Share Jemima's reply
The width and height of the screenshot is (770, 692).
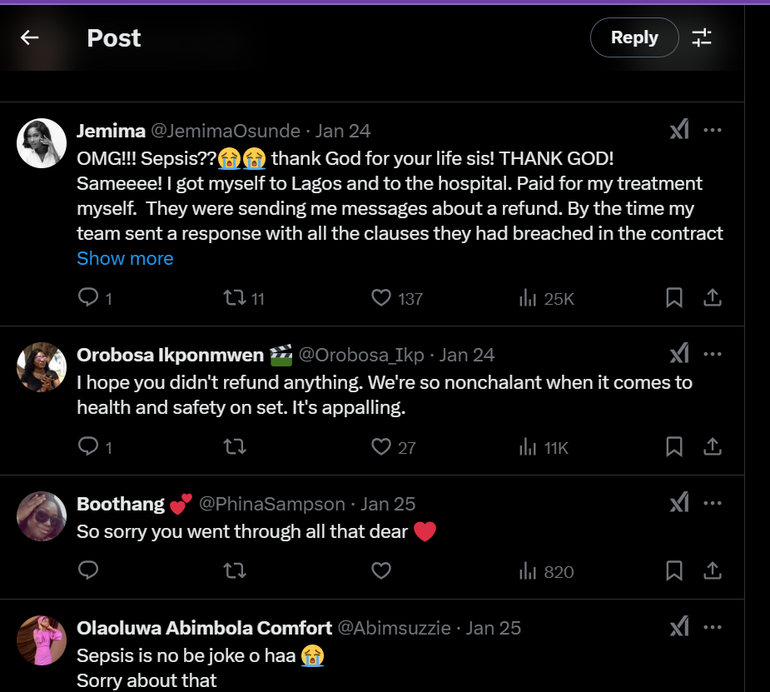pyautogui.click(x=713, y=298)
